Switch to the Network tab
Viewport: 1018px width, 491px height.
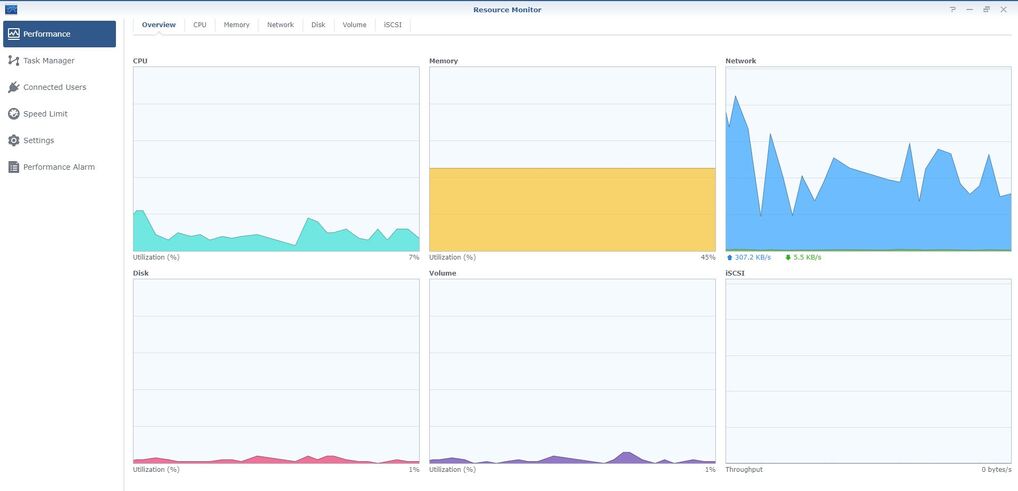[280, 25]
